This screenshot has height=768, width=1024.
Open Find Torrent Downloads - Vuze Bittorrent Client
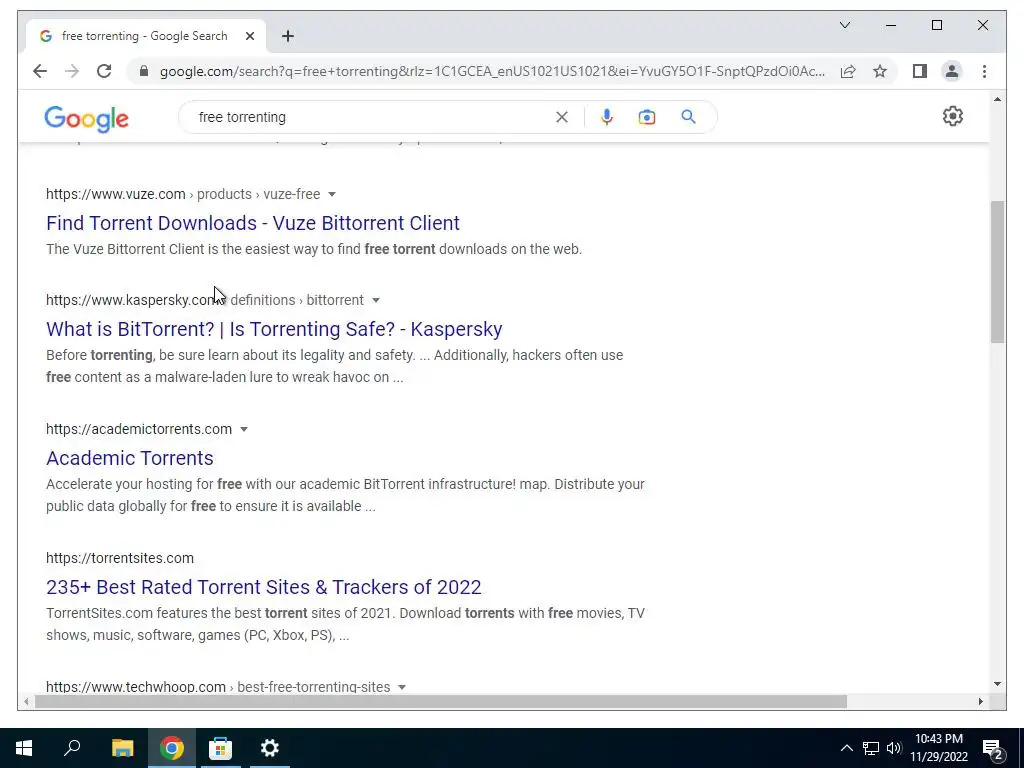point(253,223)
